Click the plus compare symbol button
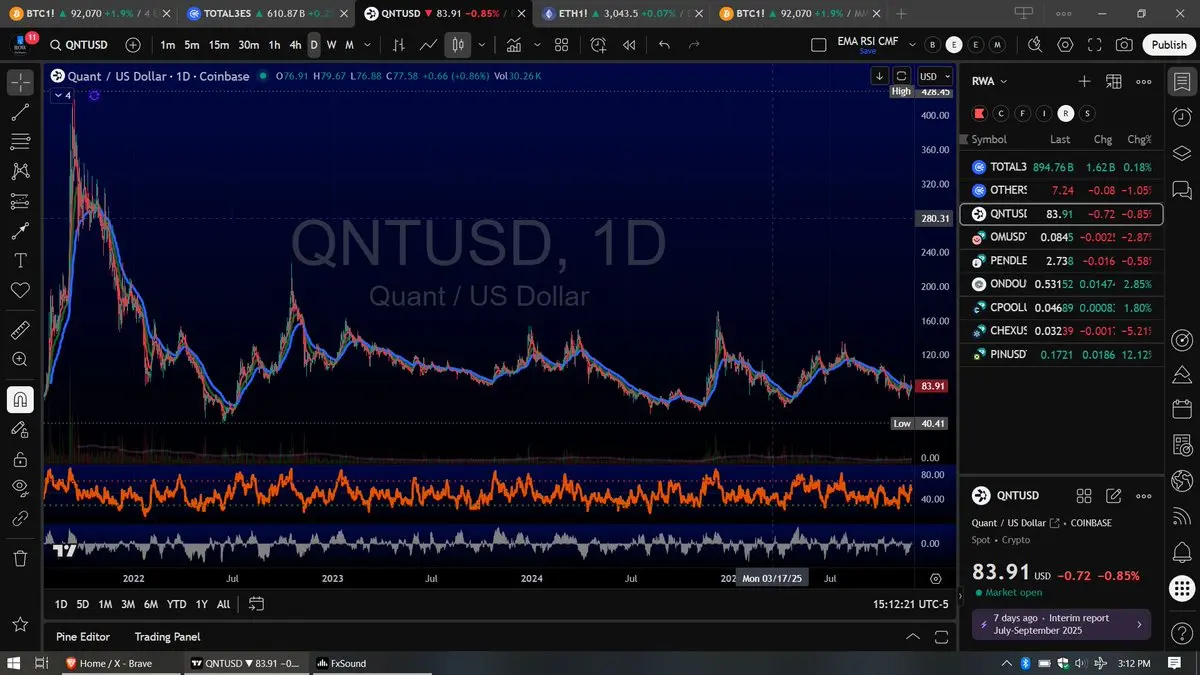This screenshot has width=1200, height=675. tap(133, 45)
